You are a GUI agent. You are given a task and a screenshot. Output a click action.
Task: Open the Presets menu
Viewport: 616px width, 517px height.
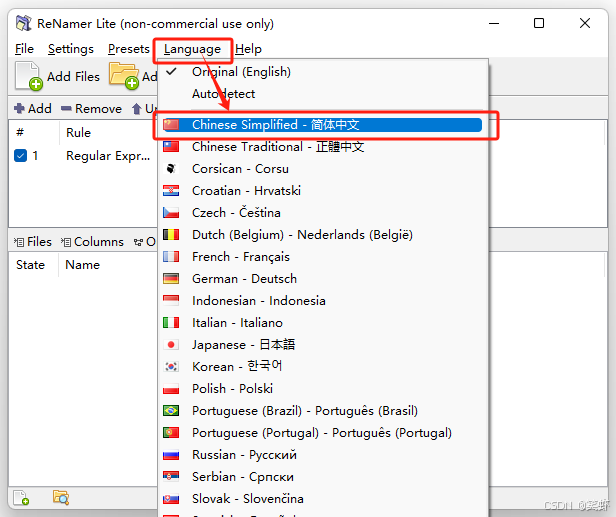[129, 49]
